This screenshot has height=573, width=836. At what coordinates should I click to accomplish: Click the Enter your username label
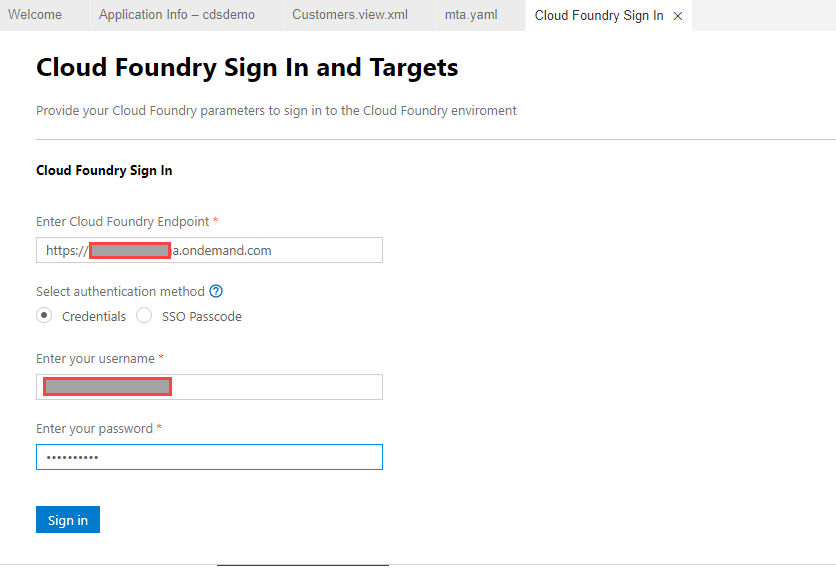click(95, 359)
